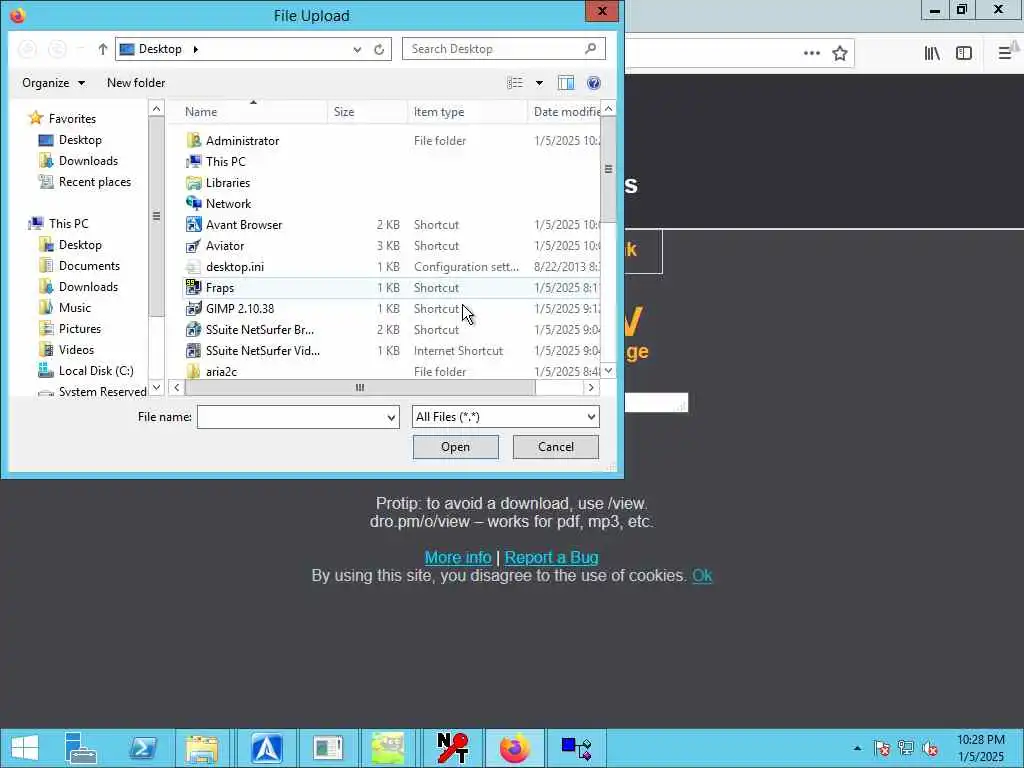Viewport: 1024px width, 768px height.
Task: Select This PC item in file list
Action: click(x=391, y=161)
